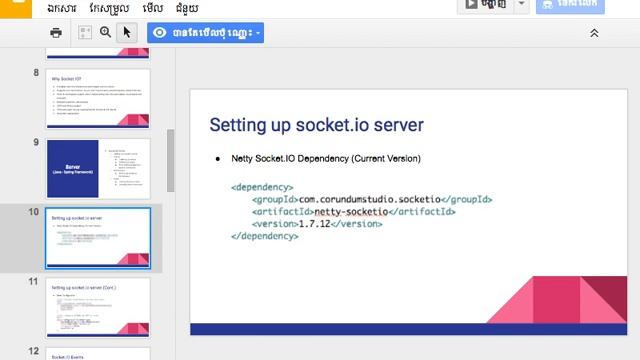
Task: Click the yellow Slides home icon
Action: (x=16, y=8)
